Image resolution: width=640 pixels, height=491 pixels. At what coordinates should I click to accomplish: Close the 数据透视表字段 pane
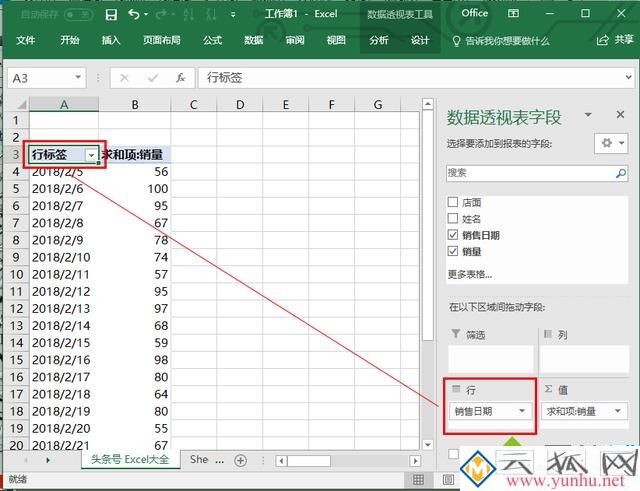[620, 115]
